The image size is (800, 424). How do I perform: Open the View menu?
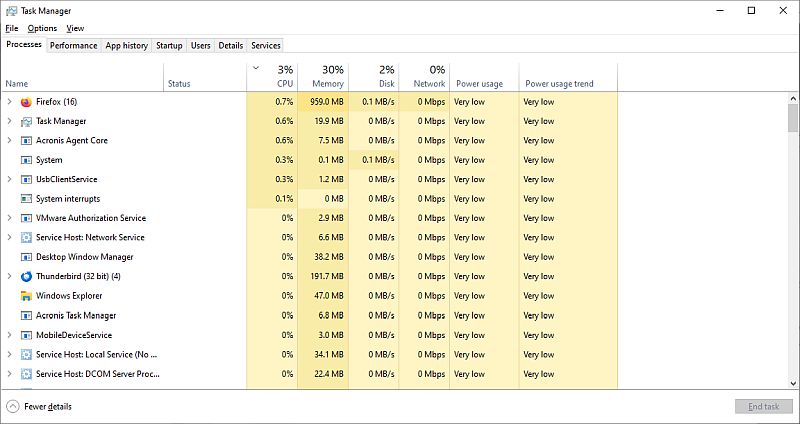75,29
